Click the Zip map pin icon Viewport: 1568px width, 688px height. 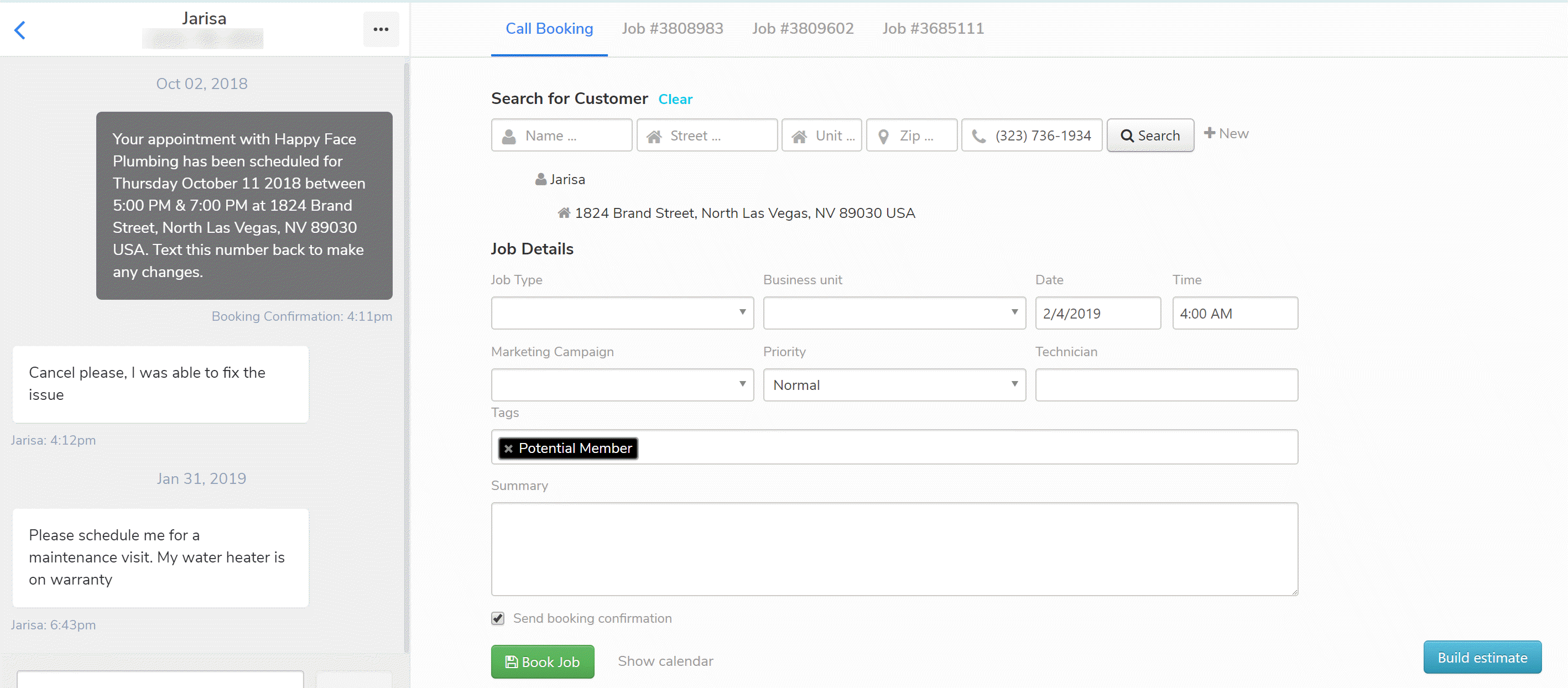coord(883,137)
